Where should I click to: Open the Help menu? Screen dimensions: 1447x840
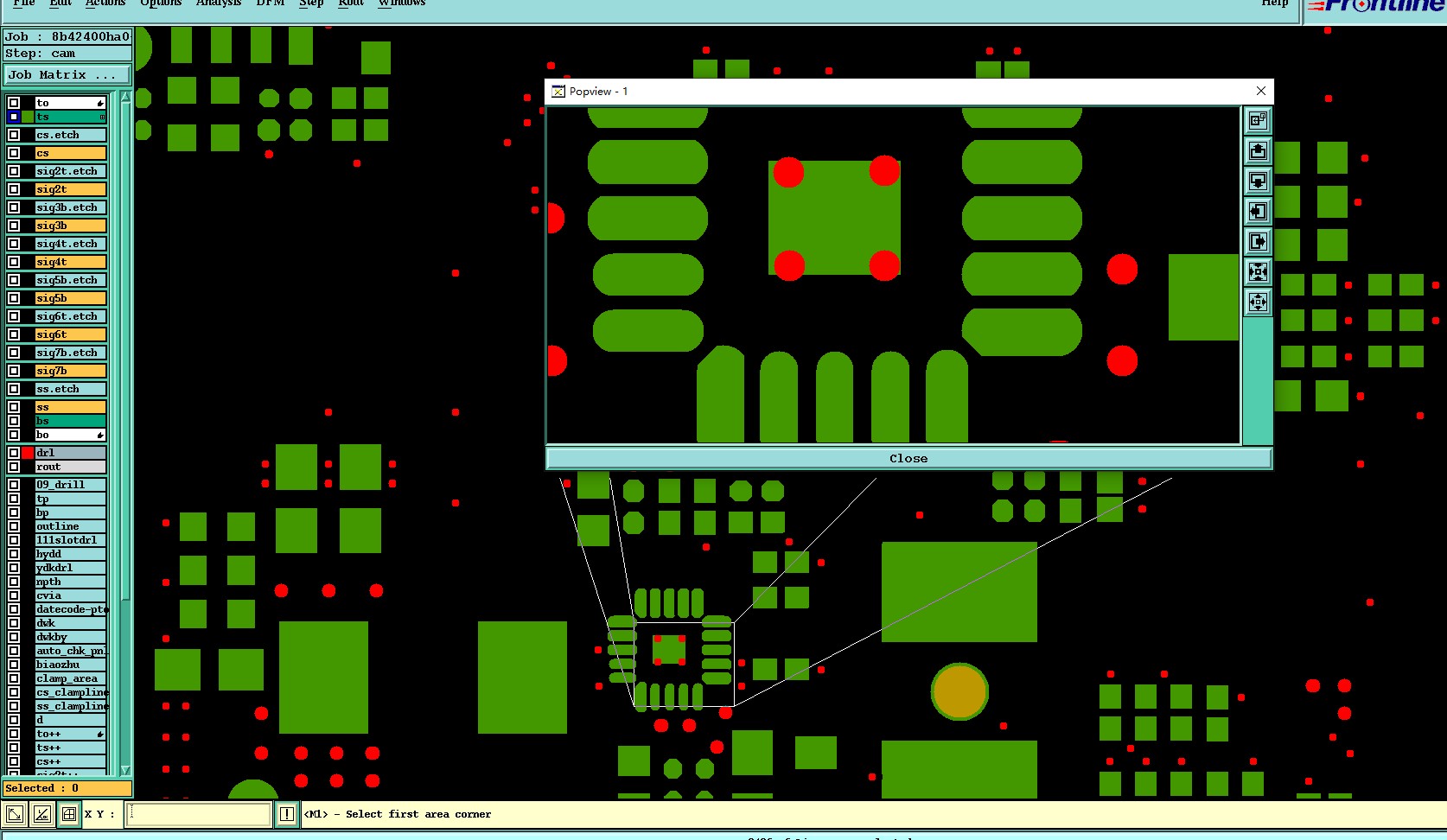point(1274,3)
